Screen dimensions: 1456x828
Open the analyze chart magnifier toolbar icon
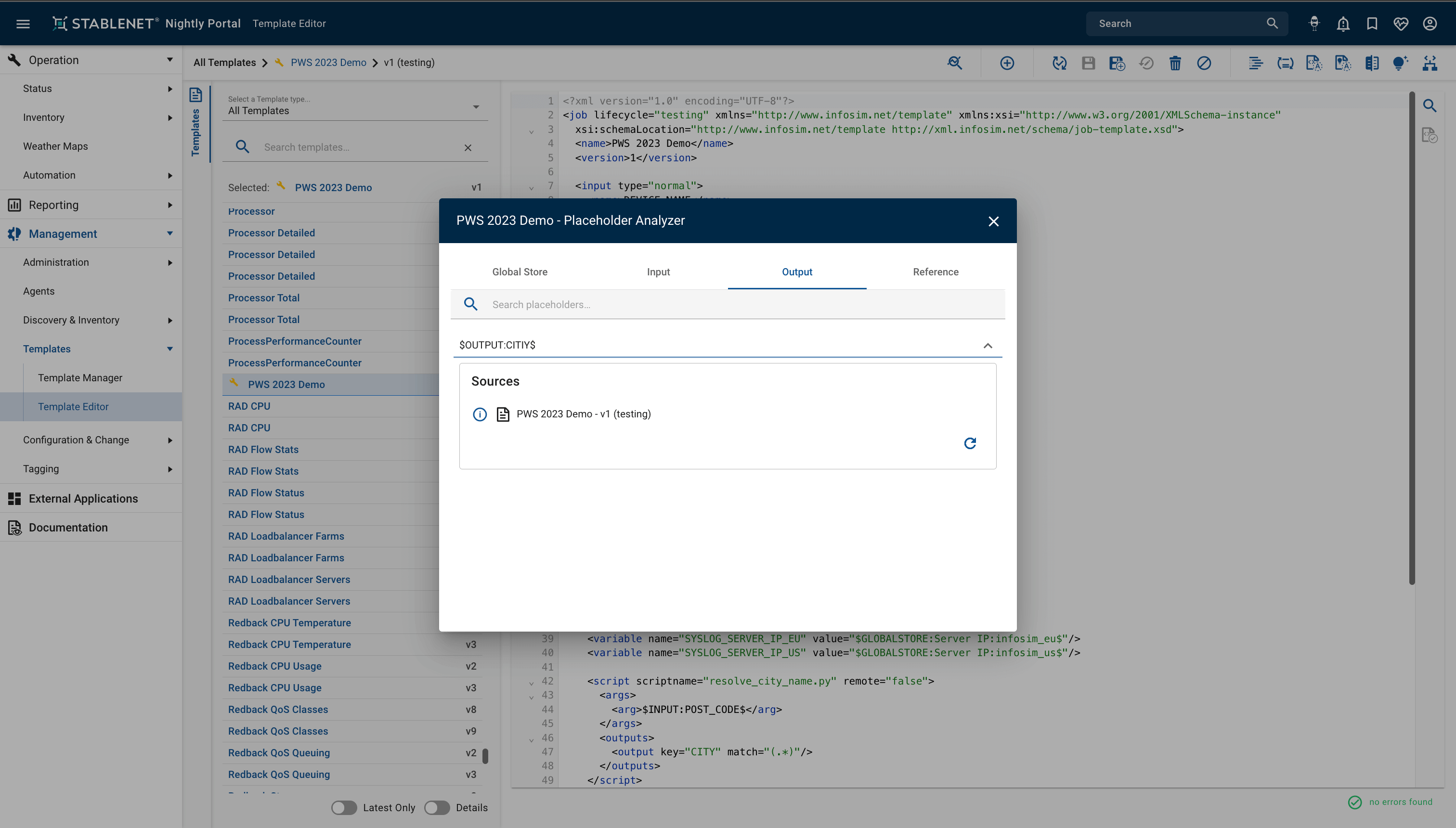click(955, 63)
